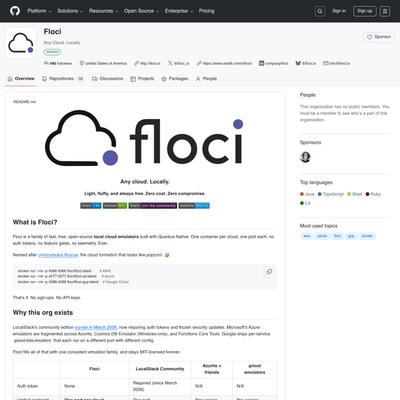Click Sign in
400x400 pixels.
(339, 11)
